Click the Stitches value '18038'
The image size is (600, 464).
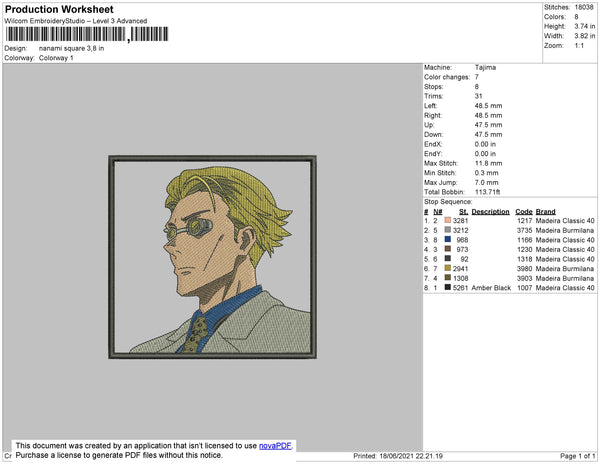pos(584,7)
